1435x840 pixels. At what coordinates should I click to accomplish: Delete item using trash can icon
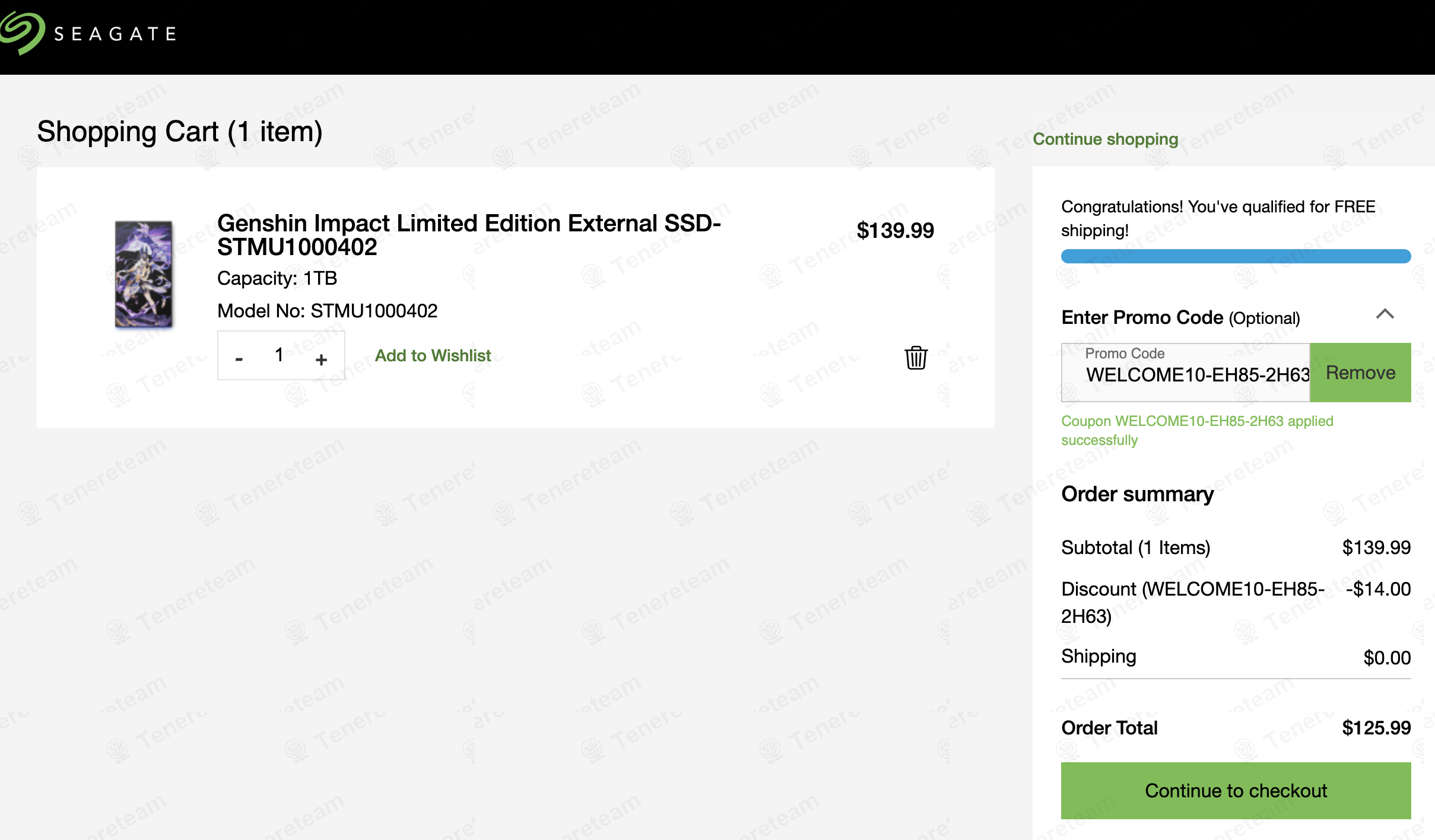coord(916,357)
